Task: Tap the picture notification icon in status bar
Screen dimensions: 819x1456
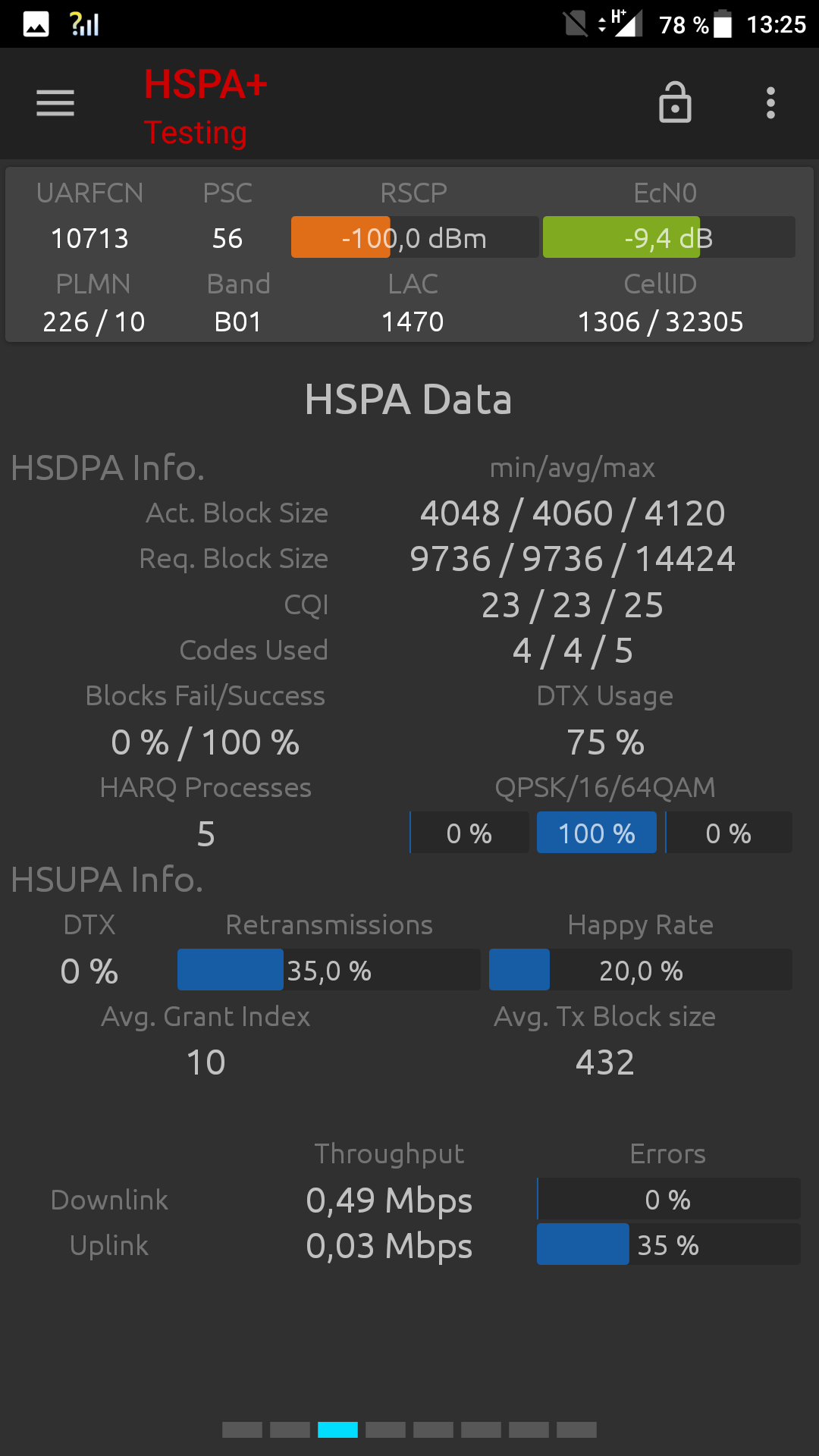Action: [x=36, y=24]
